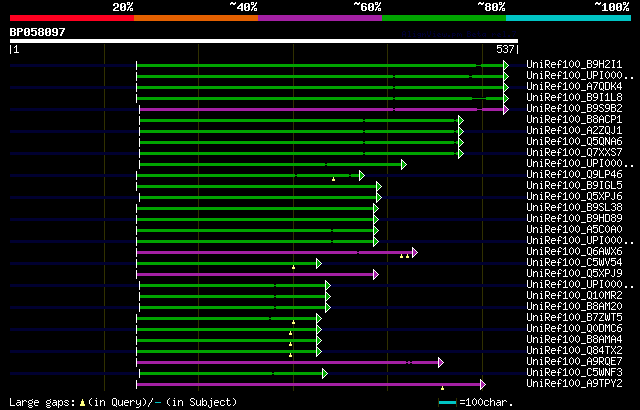Click the purple arrowhead ending the A9TPY2 alignment
Image resolution: width=640 pixels, height=410 pixels.
coord(483,385)
